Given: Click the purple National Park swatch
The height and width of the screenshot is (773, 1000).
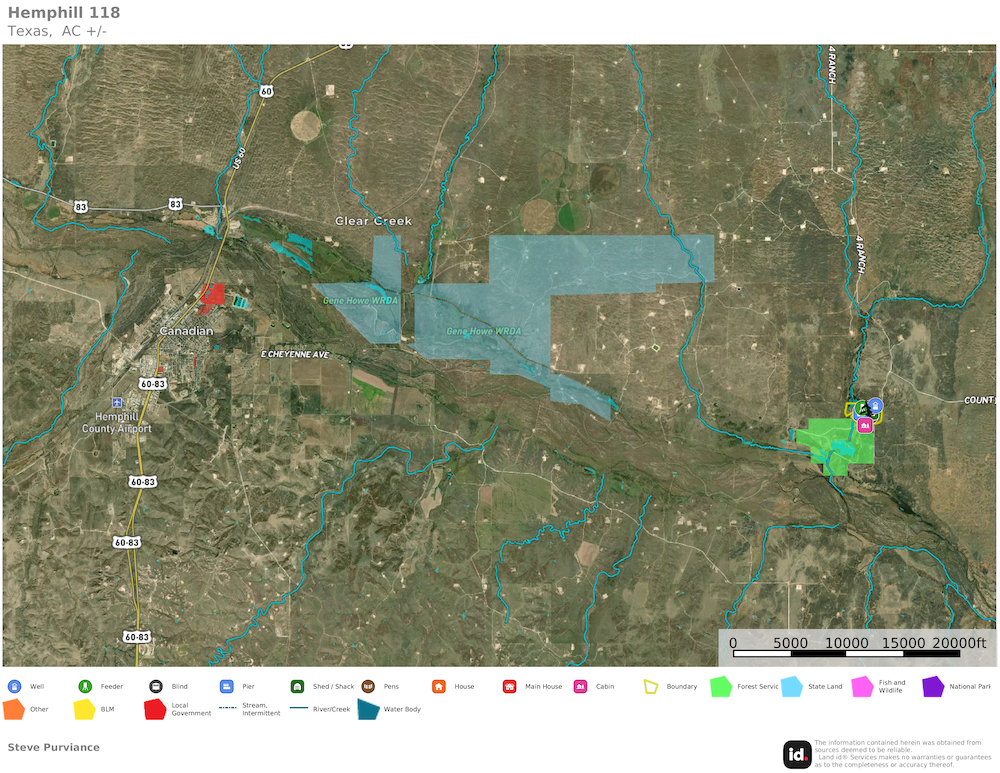Looking at the screenshot, I should pos(933,687).
